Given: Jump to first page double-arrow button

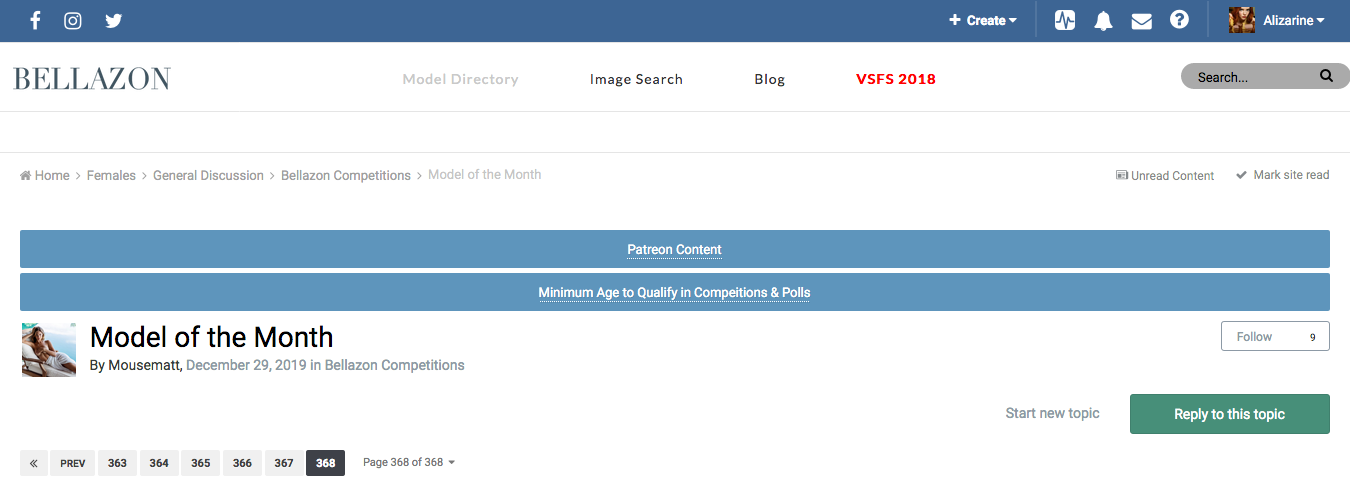Looking at the screenshot, I should click(x=34, y=463).
